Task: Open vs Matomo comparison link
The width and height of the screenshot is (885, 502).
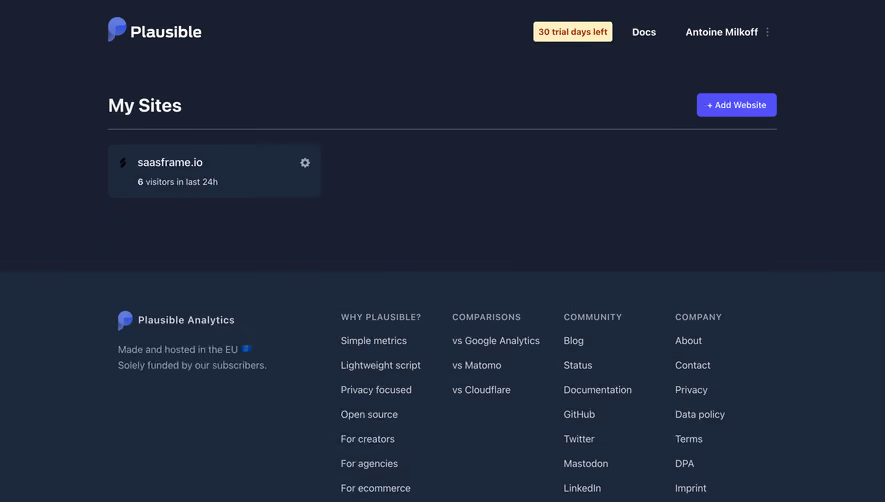Action: click(x=476, y=365)
